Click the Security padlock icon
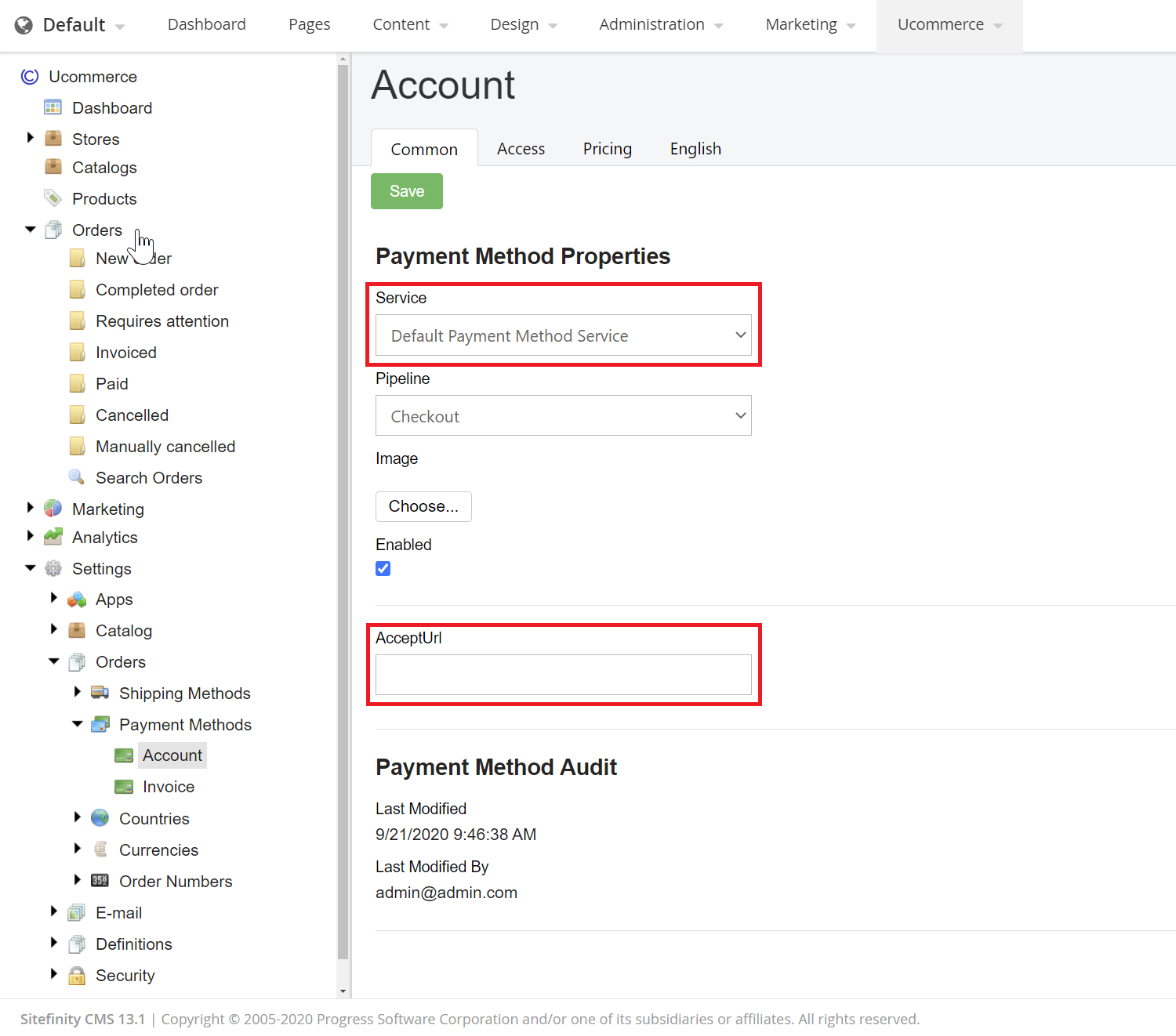 (76, 975)
